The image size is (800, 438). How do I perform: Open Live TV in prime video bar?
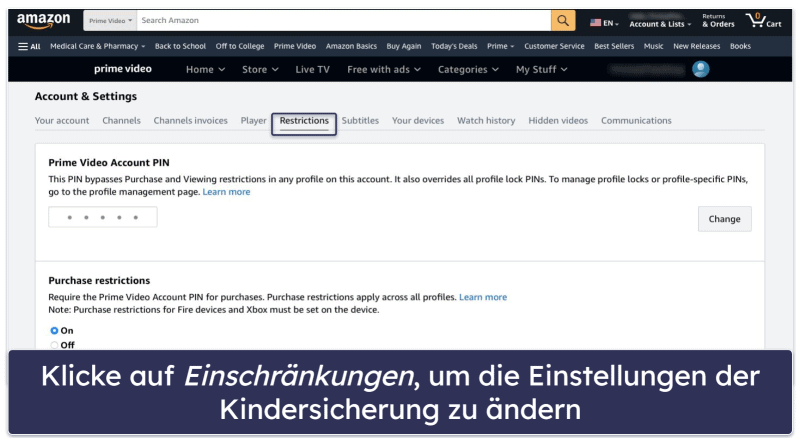[312, 69]
